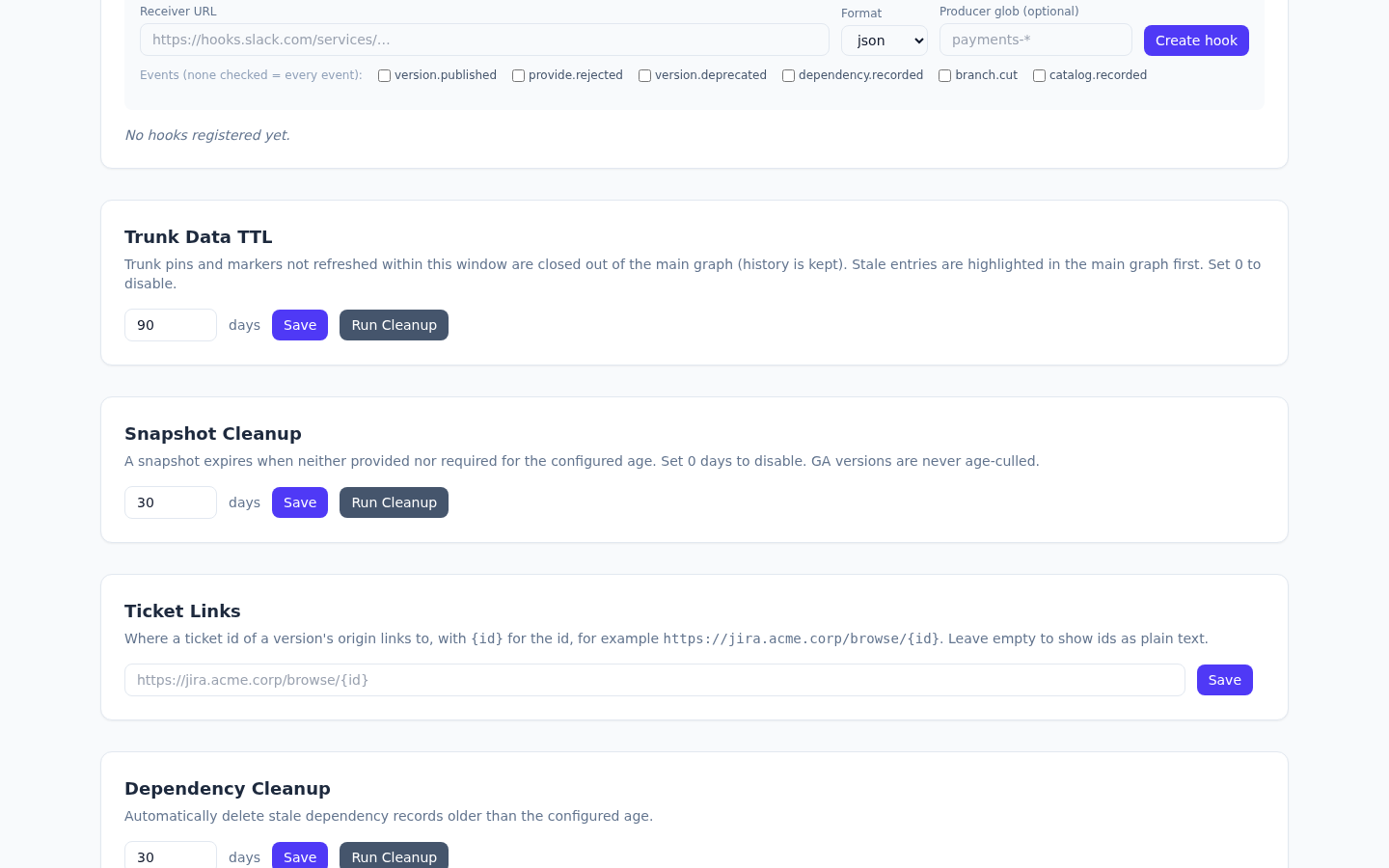Check the catalog.recorded event checkbox
1389x868 pixels.
[x=1040, y=75]
